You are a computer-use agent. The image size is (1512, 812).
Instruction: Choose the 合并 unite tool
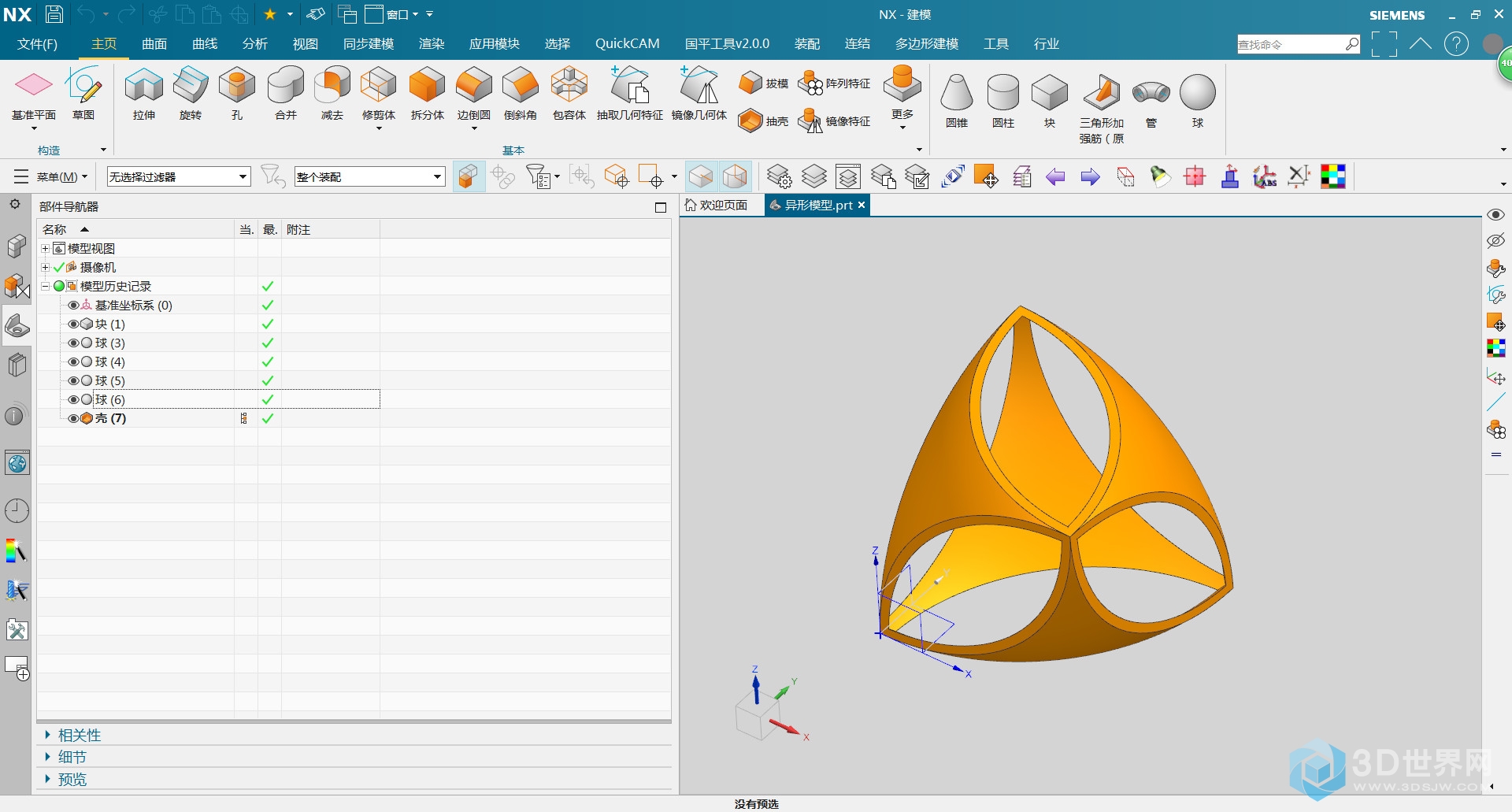(x=286, y=95)
